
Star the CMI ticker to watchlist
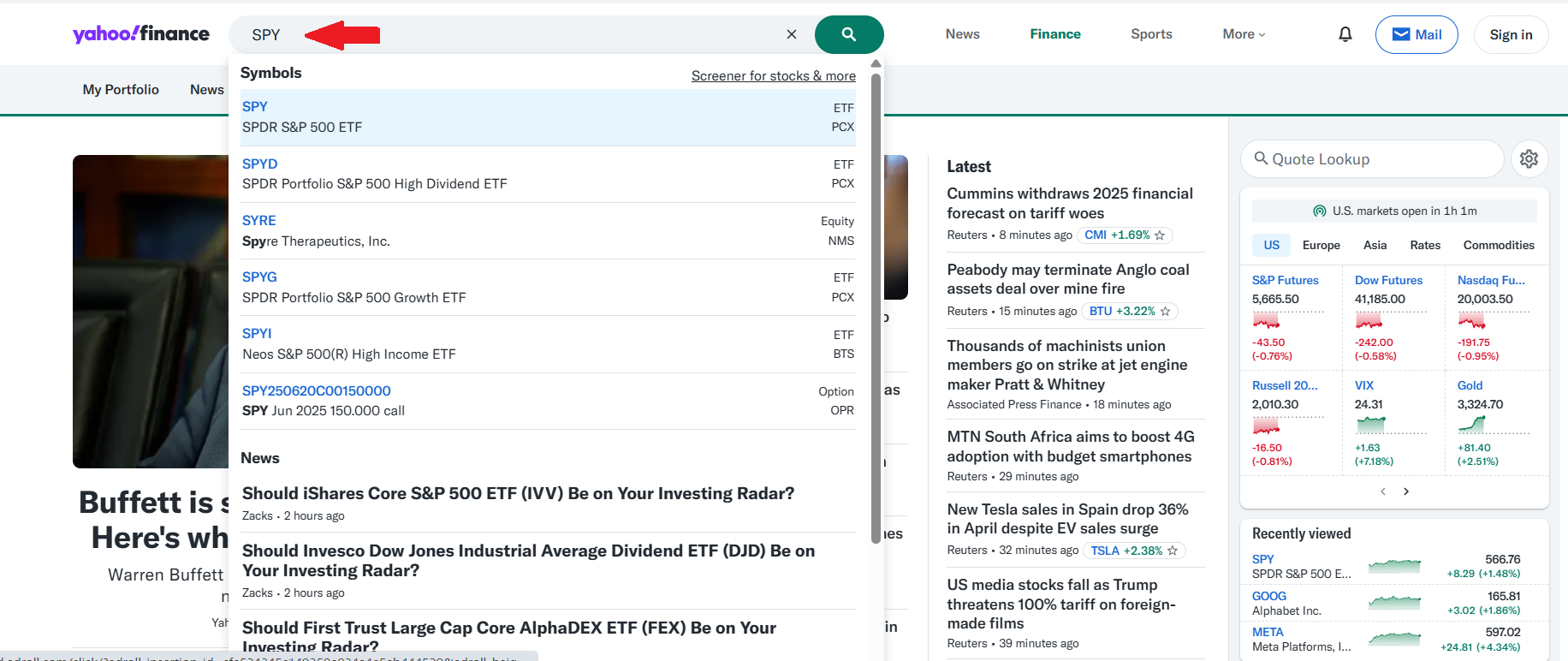point(1160,235)
